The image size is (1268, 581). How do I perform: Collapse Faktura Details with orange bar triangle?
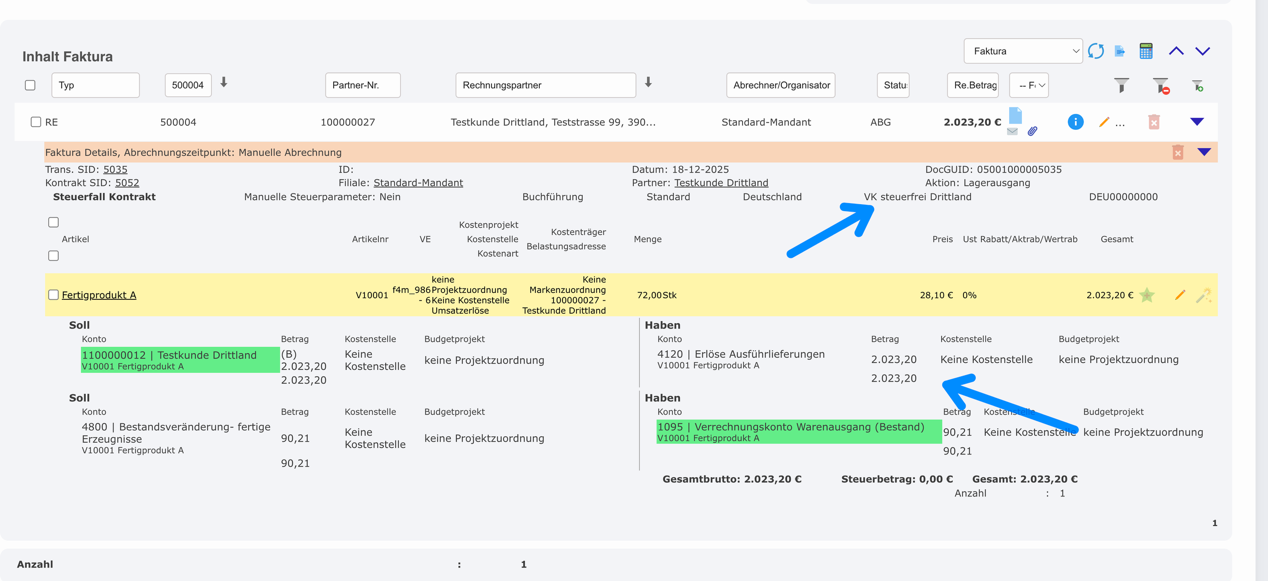coord(1204,153)
